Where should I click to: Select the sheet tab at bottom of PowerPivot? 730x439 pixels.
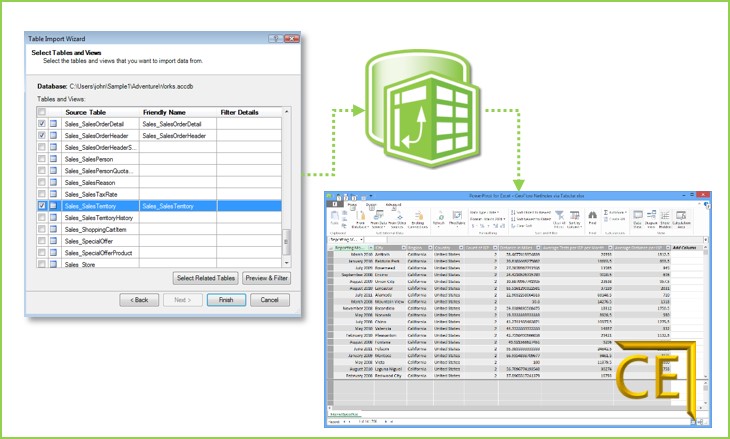(x=345, y=413)
